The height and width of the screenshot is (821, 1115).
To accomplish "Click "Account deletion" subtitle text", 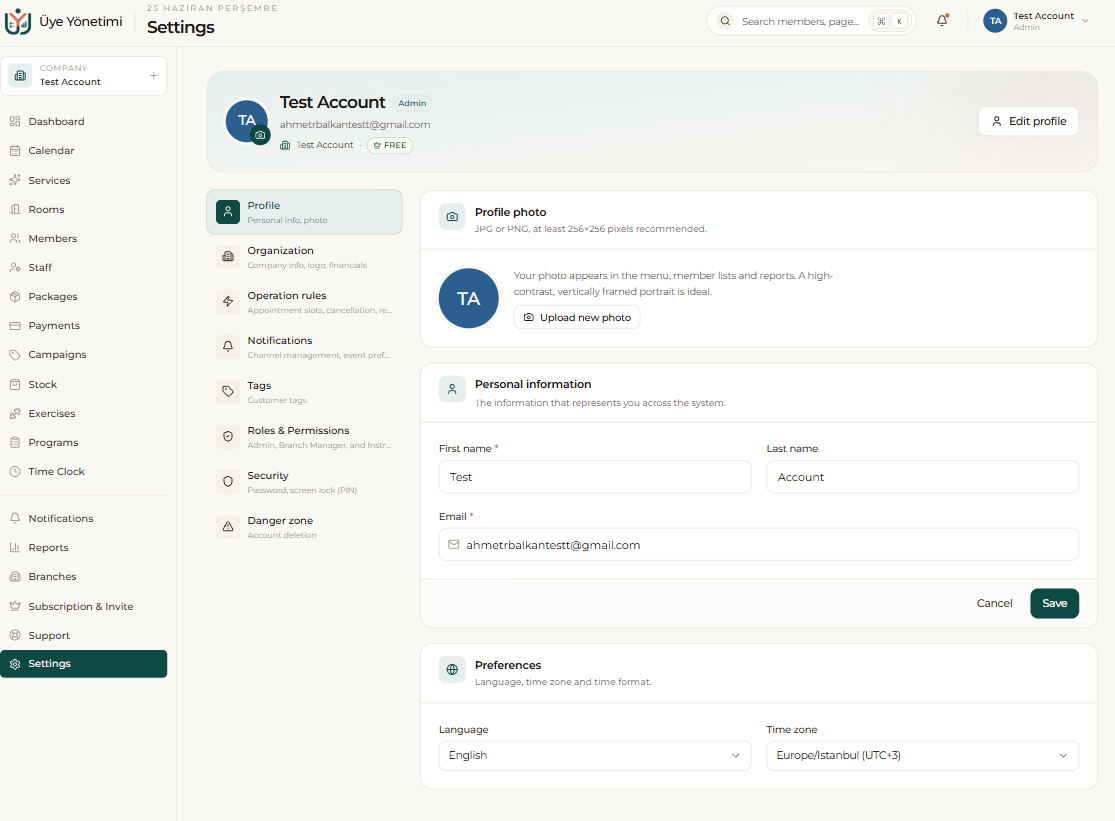I will 282,535.
